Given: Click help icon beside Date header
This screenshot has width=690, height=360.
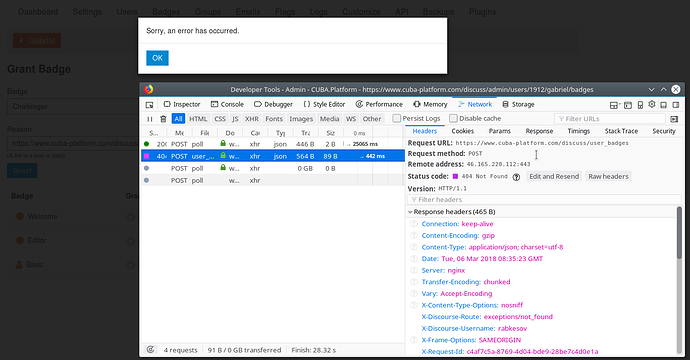Looking at the screenshot, I should [414, 259].
